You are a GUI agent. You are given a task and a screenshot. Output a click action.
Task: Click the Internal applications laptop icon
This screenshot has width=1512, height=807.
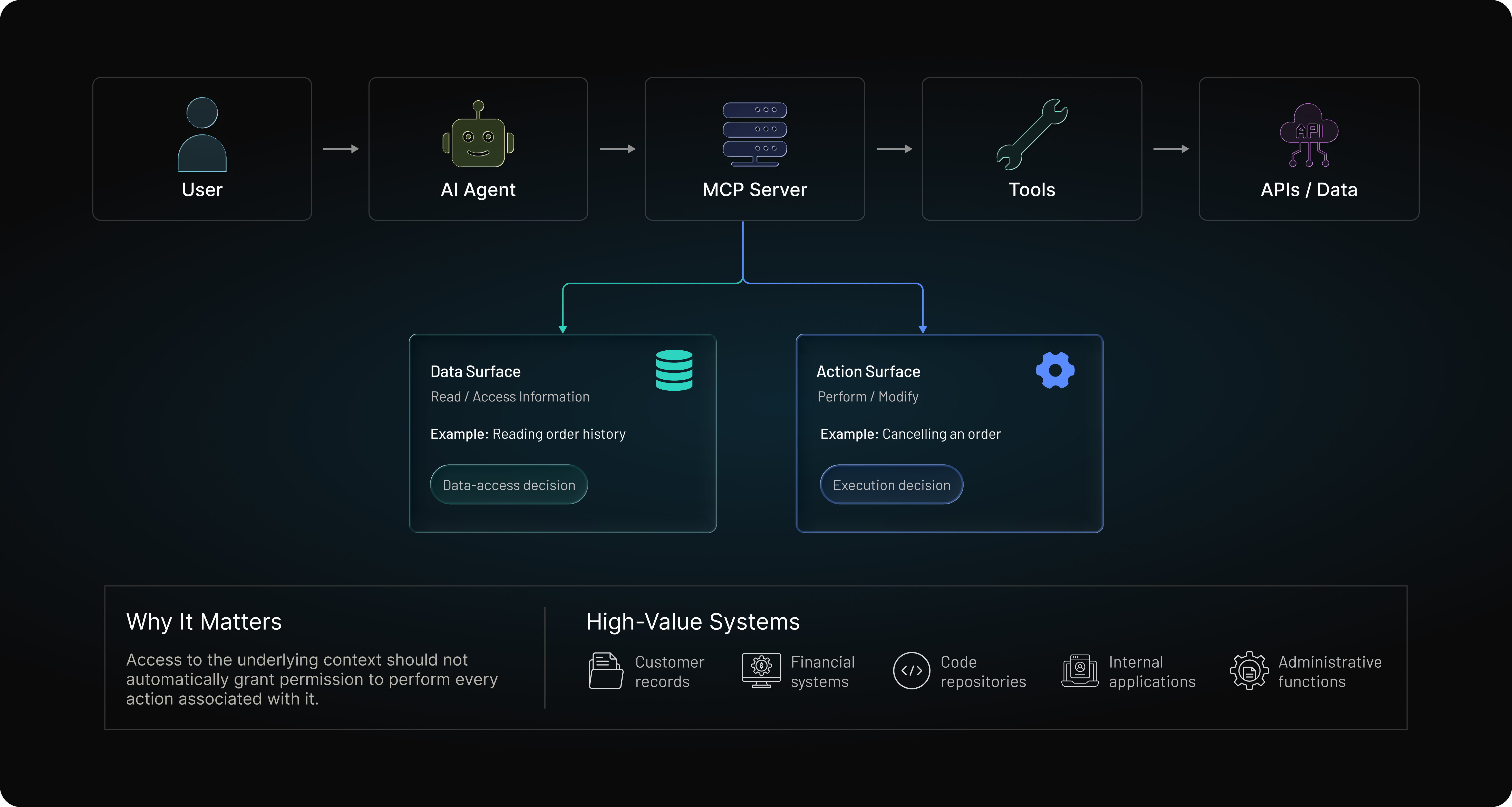pos(1080,671)
